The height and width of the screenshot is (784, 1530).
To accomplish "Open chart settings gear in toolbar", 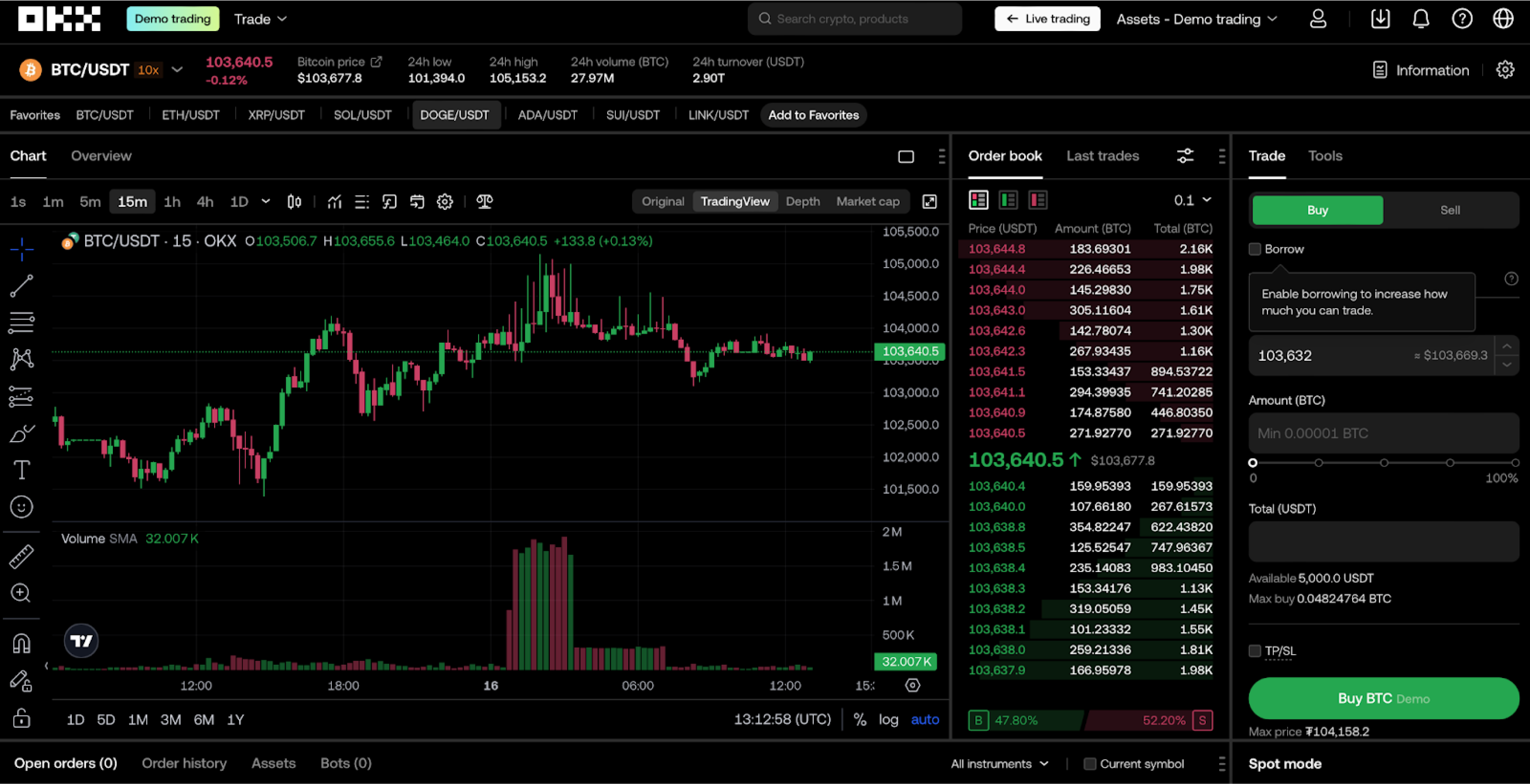I will (x=445, y=202).
